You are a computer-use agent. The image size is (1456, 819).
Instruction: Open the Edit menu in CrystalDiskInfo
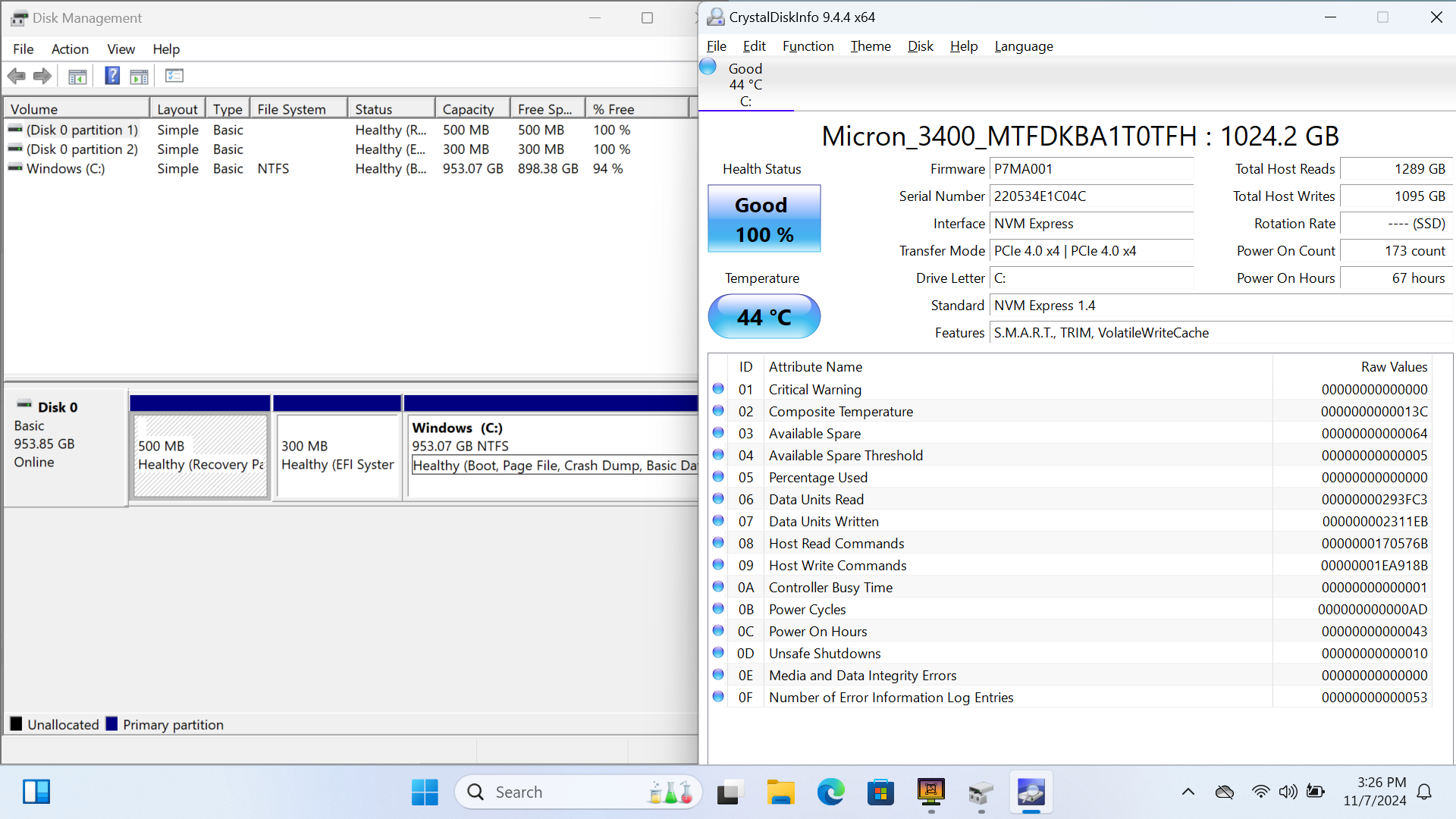pyautogui.click(x=754, y=46)
